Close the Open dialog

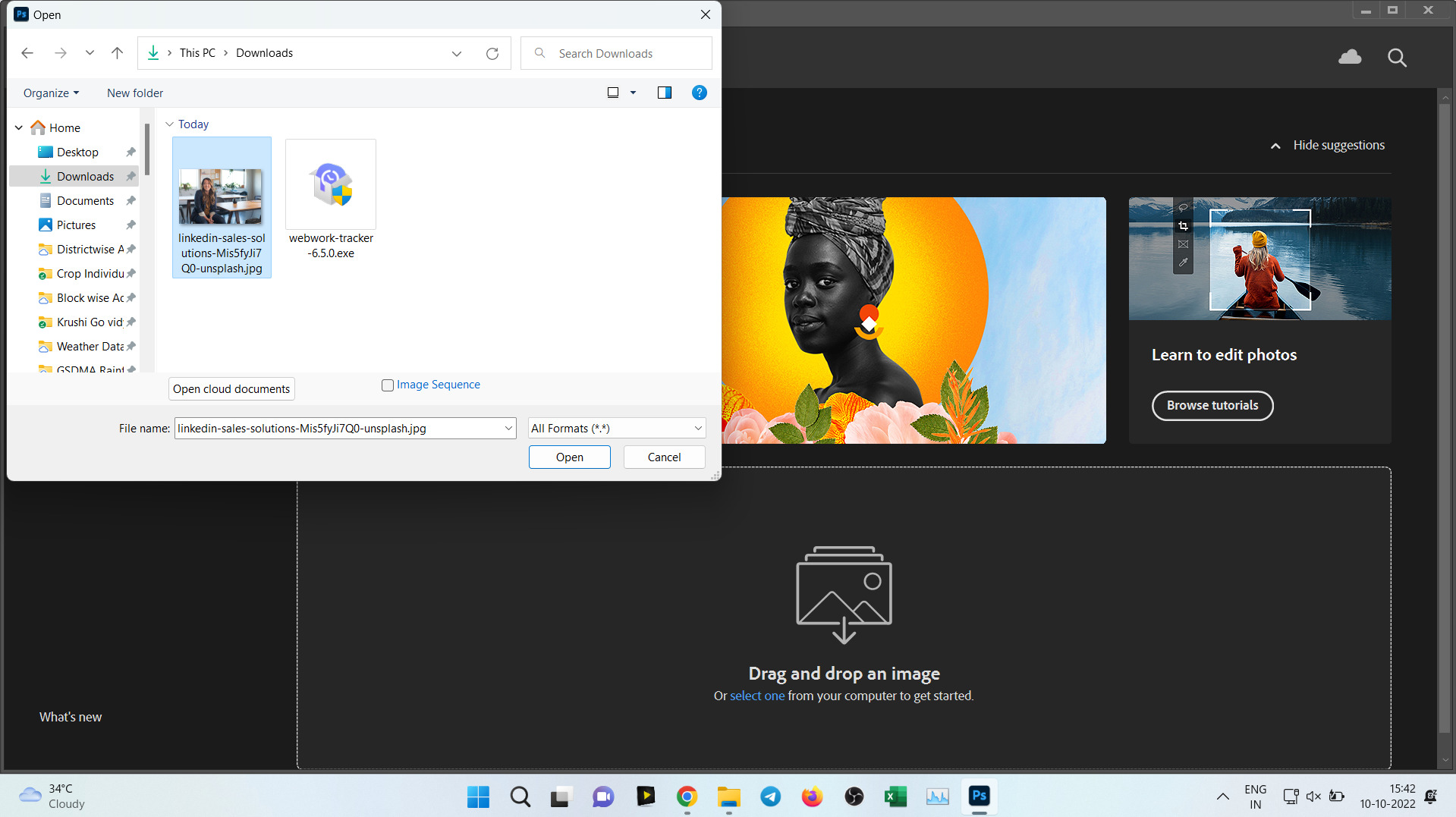coord(706,14)
